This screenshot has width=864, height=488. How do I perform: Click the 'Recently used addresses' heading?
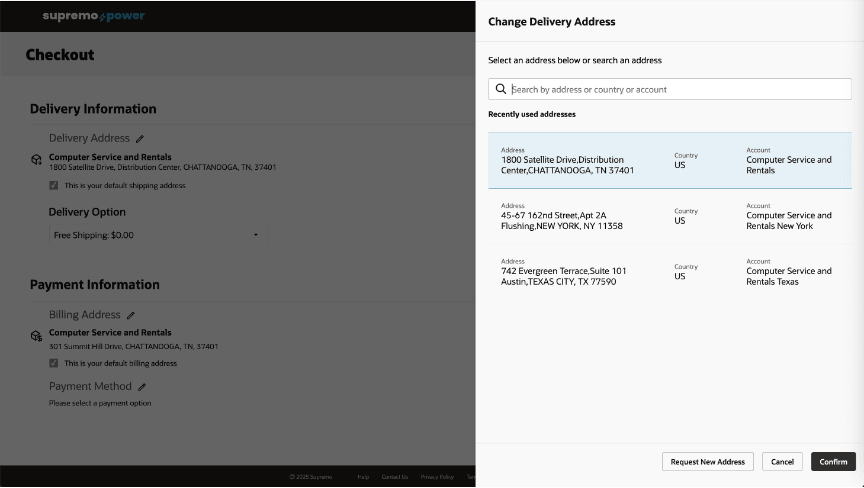point(532,115)
